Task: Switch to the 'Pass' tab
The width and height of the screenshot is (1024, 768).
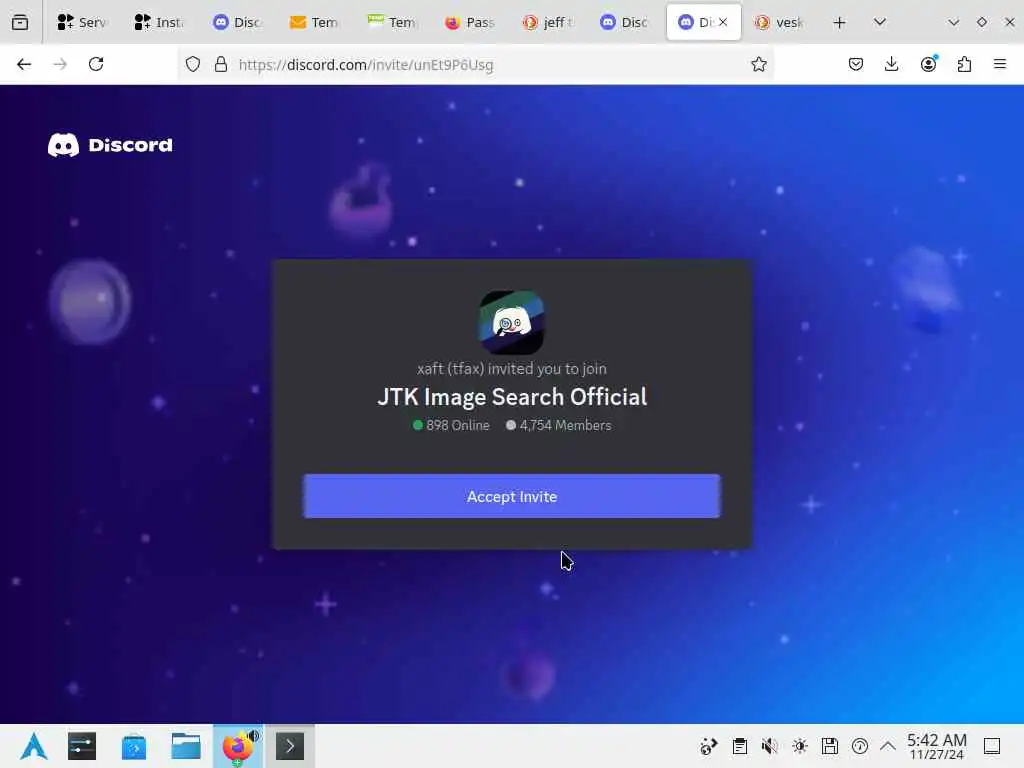Action: (470, 22)
